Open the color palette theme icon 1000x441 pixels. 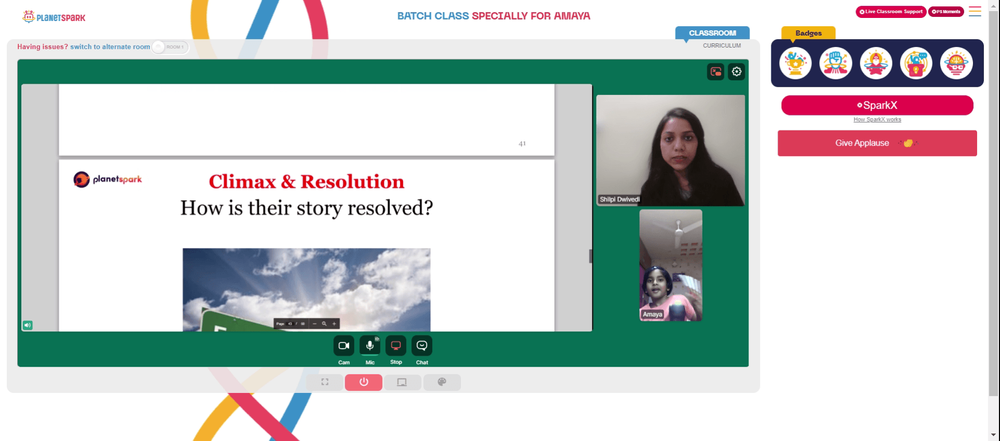pos(441,382)
